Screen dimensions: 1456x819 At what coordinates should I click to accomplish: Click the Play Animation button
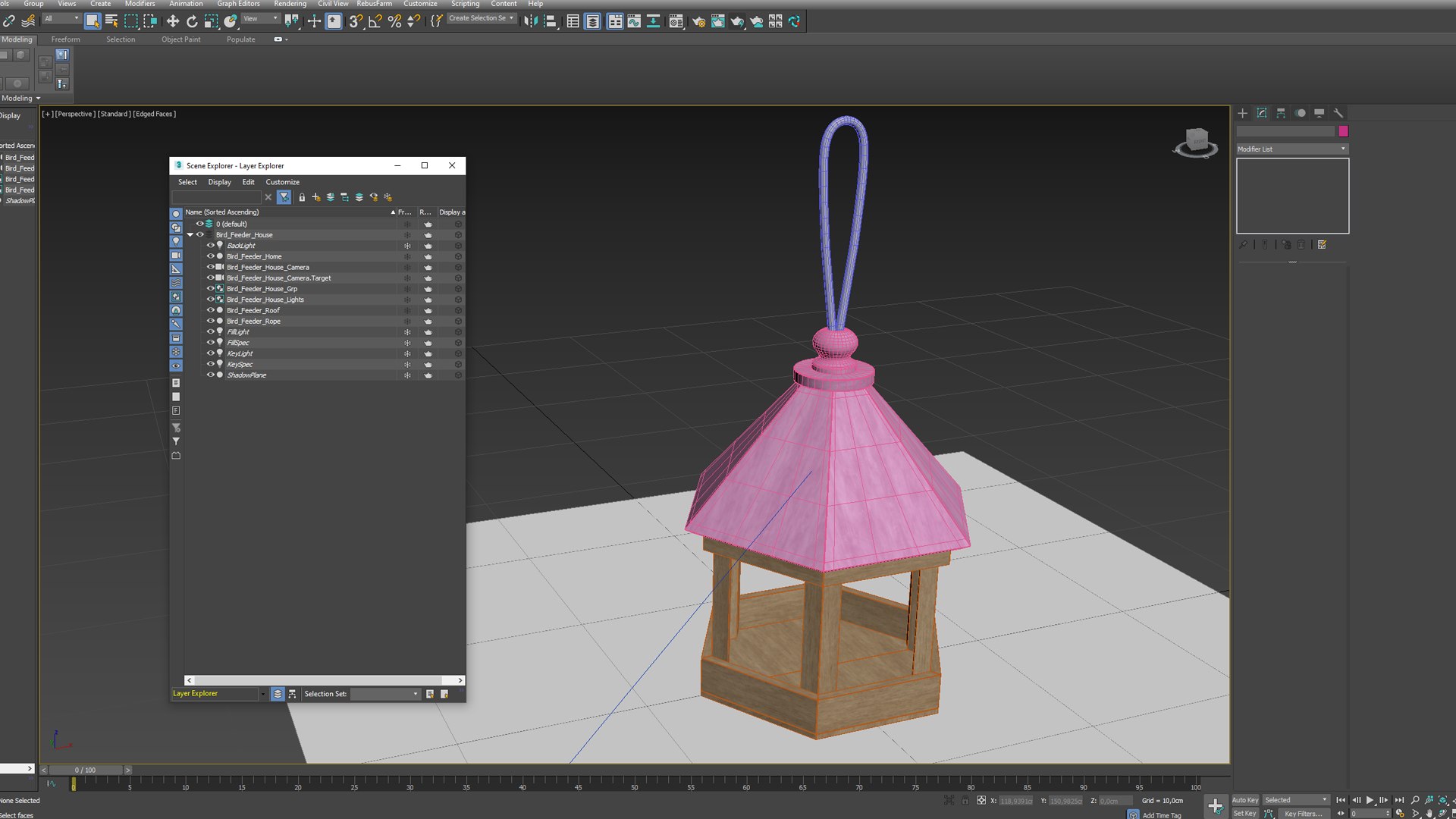(1370, 800)
